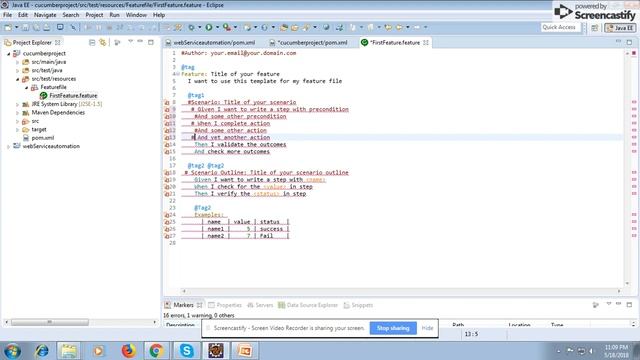Open the File menu
The width and height of the screenshot is (640, 360).
(7, 15)
